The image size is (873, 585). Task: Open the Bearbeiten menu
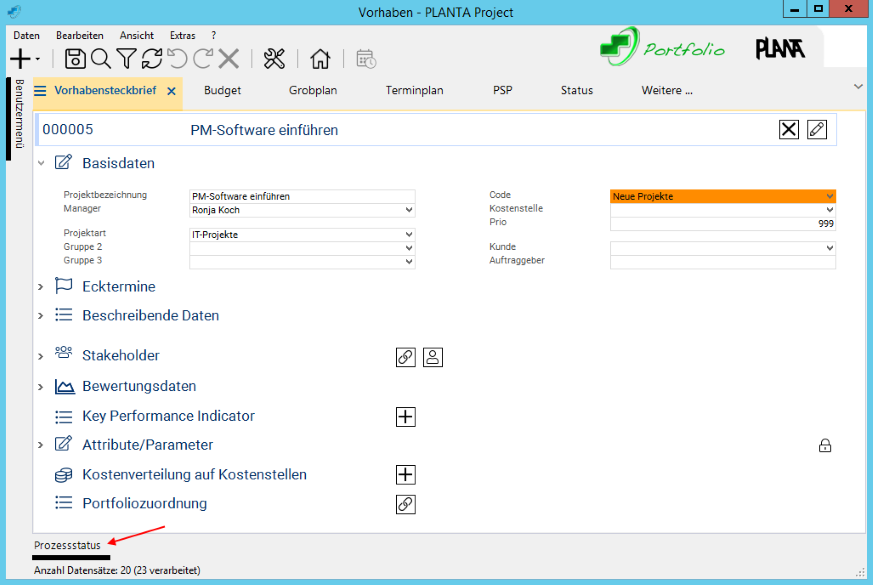(x=80, y=35)
